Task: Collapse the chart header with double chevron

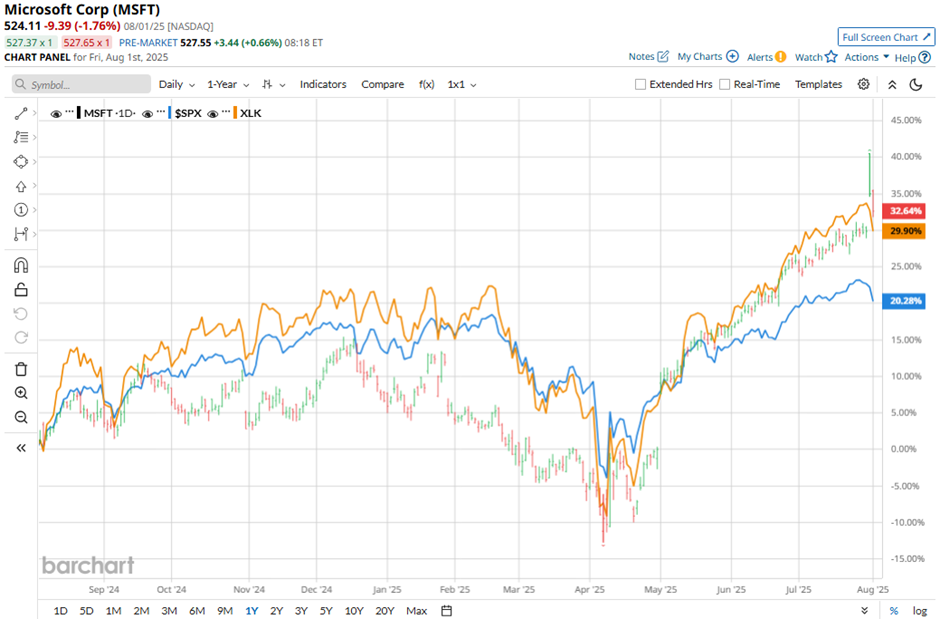Action: coord(892,84)
